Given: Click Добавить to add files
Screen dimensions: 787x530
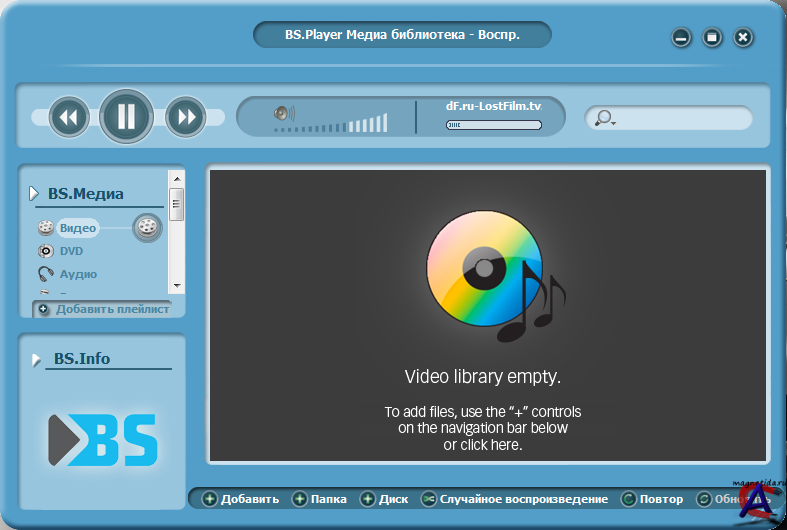Looking at the screenshot, I should click(x=241, y=499).
